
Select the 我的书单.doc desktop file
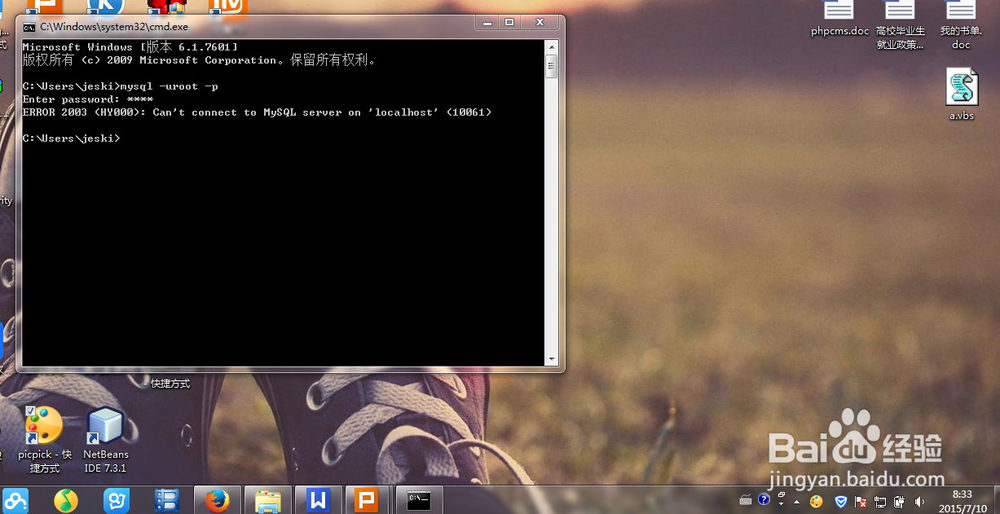click(x=960, y=26)
